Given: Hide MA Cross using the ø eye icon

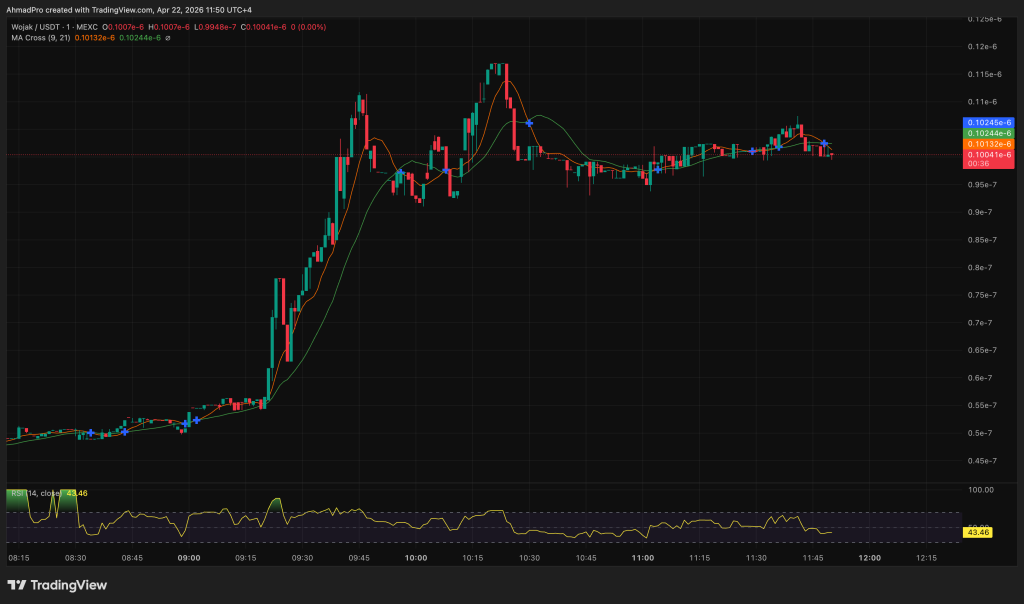Looking at the screenshot, I should [168, 38].
